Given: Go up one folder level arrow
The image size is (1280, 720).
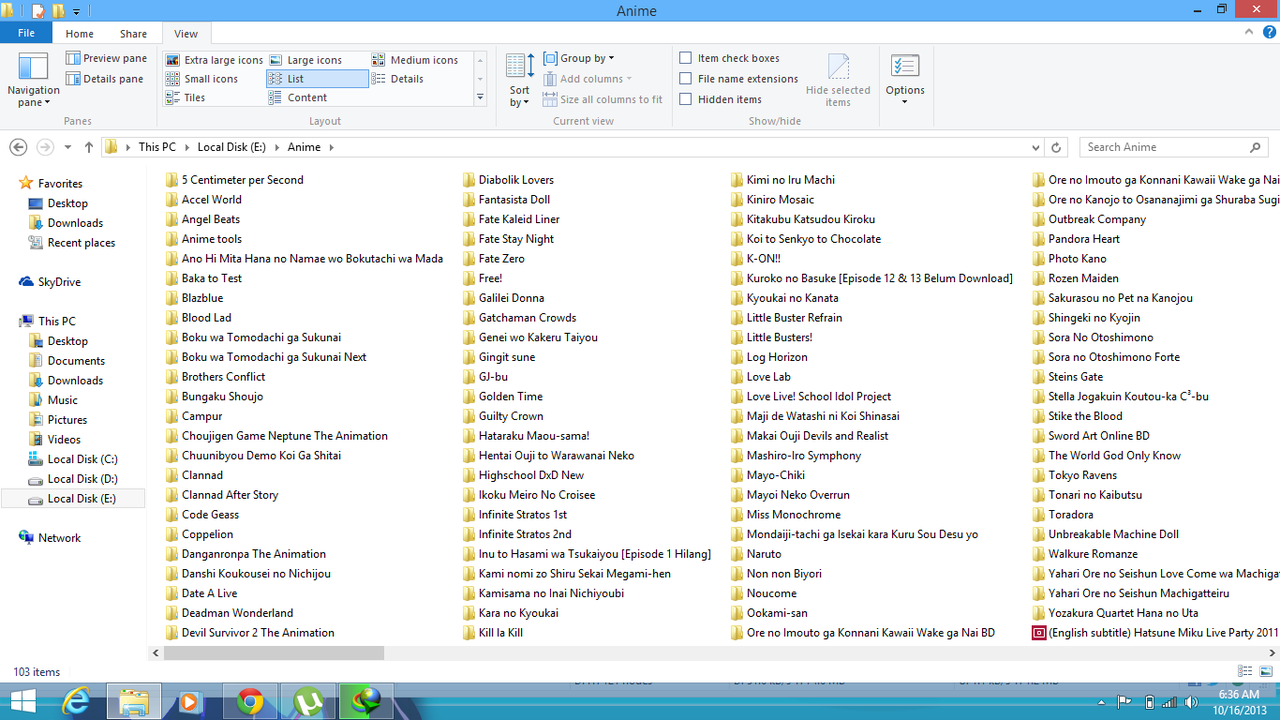Looking at the screenshot, I should click(89, 147).
